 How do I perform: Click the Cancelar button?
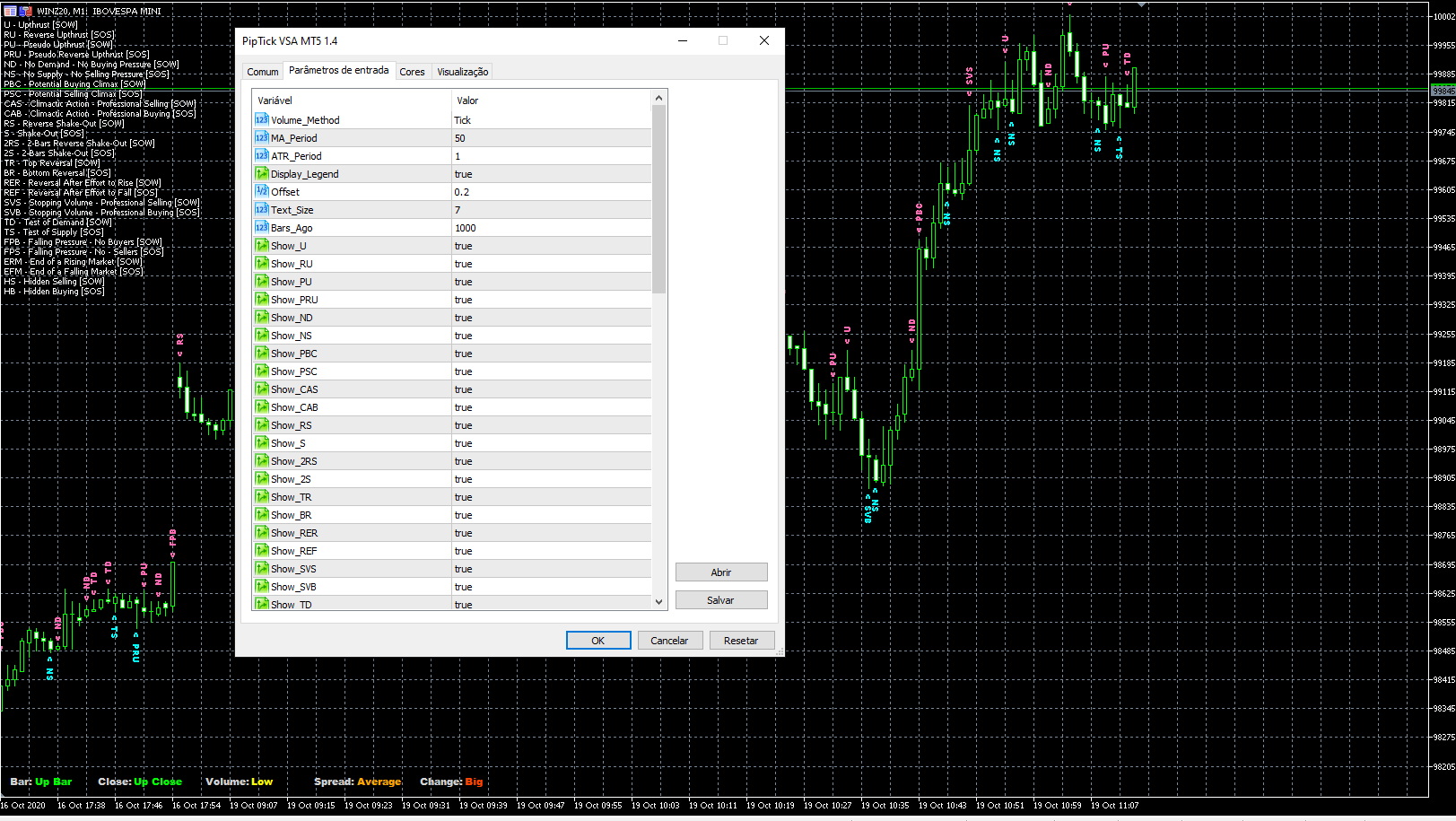(669, 641)
